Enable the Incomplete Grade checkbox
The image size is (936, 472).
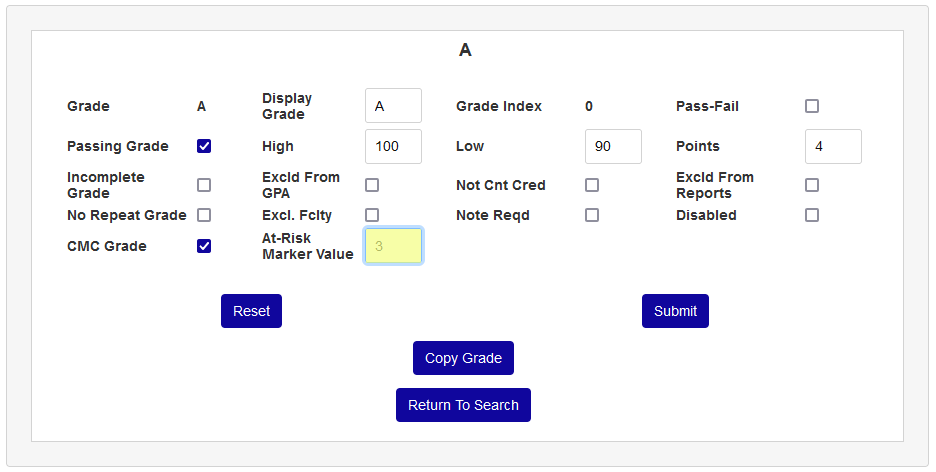click(x=204, y=185)
